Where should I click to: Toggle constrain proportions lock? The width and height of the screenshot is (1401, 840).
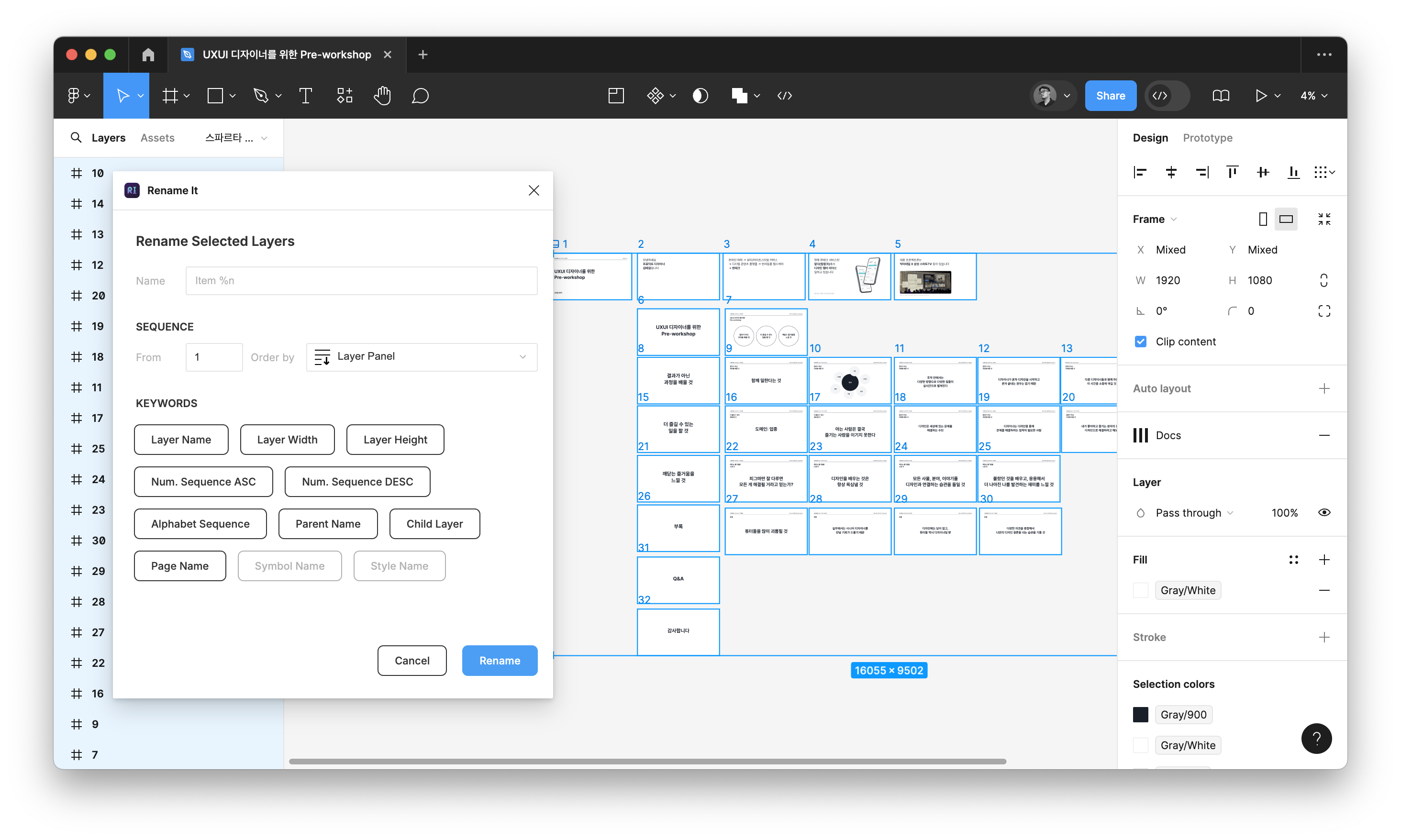coord(1323,280)
